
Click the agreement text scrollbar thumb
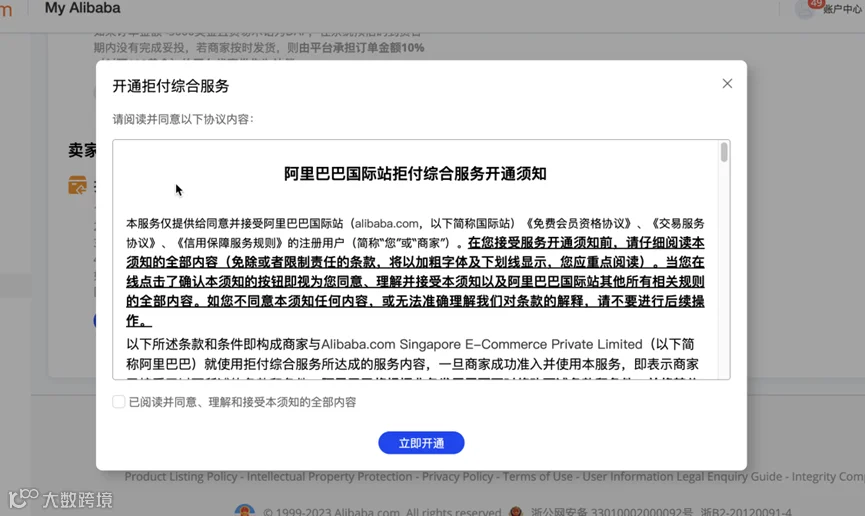pyautogui.click(x=724, y=152)
